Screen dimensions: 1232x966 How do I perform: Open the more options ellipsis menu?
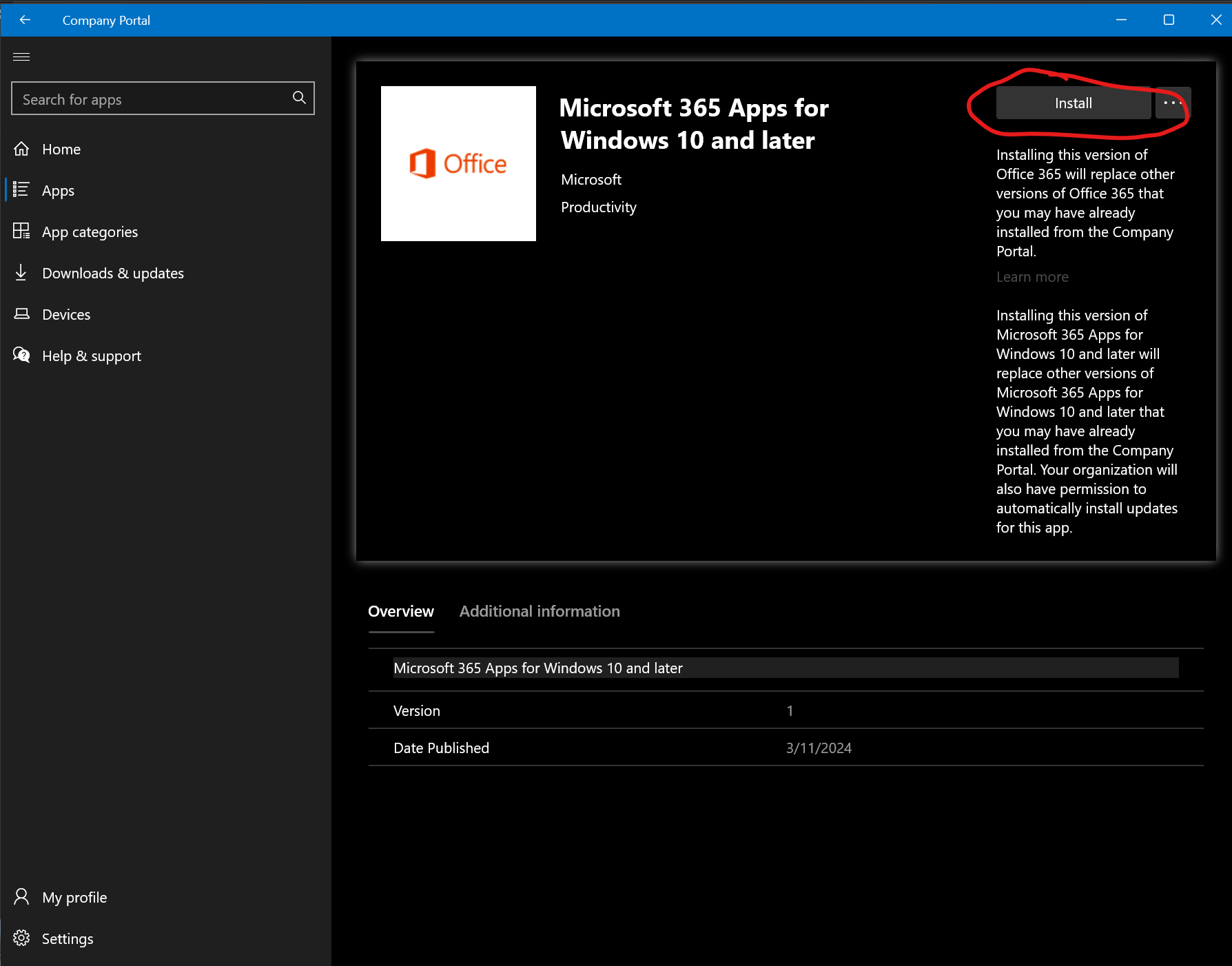pyautogui.click(x=1173, y=103)
